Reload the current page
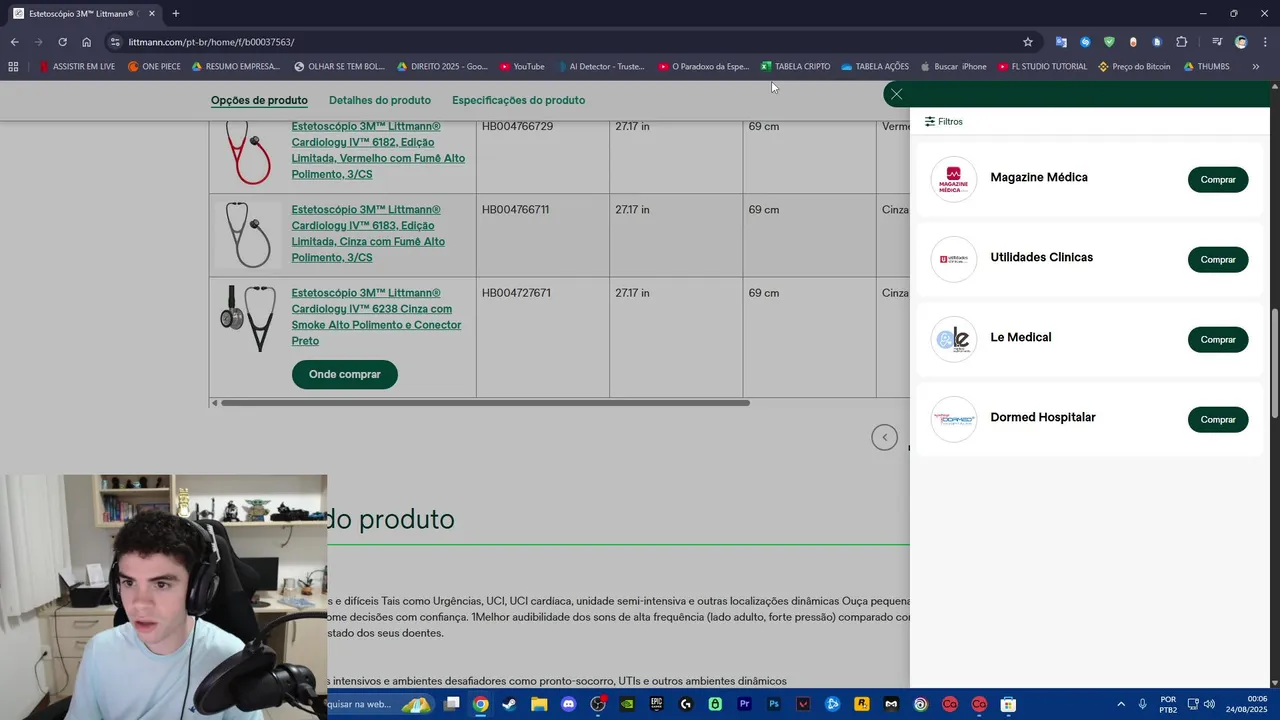The image size is (1280, 720). pyautogui.click(x=62, y=42)
